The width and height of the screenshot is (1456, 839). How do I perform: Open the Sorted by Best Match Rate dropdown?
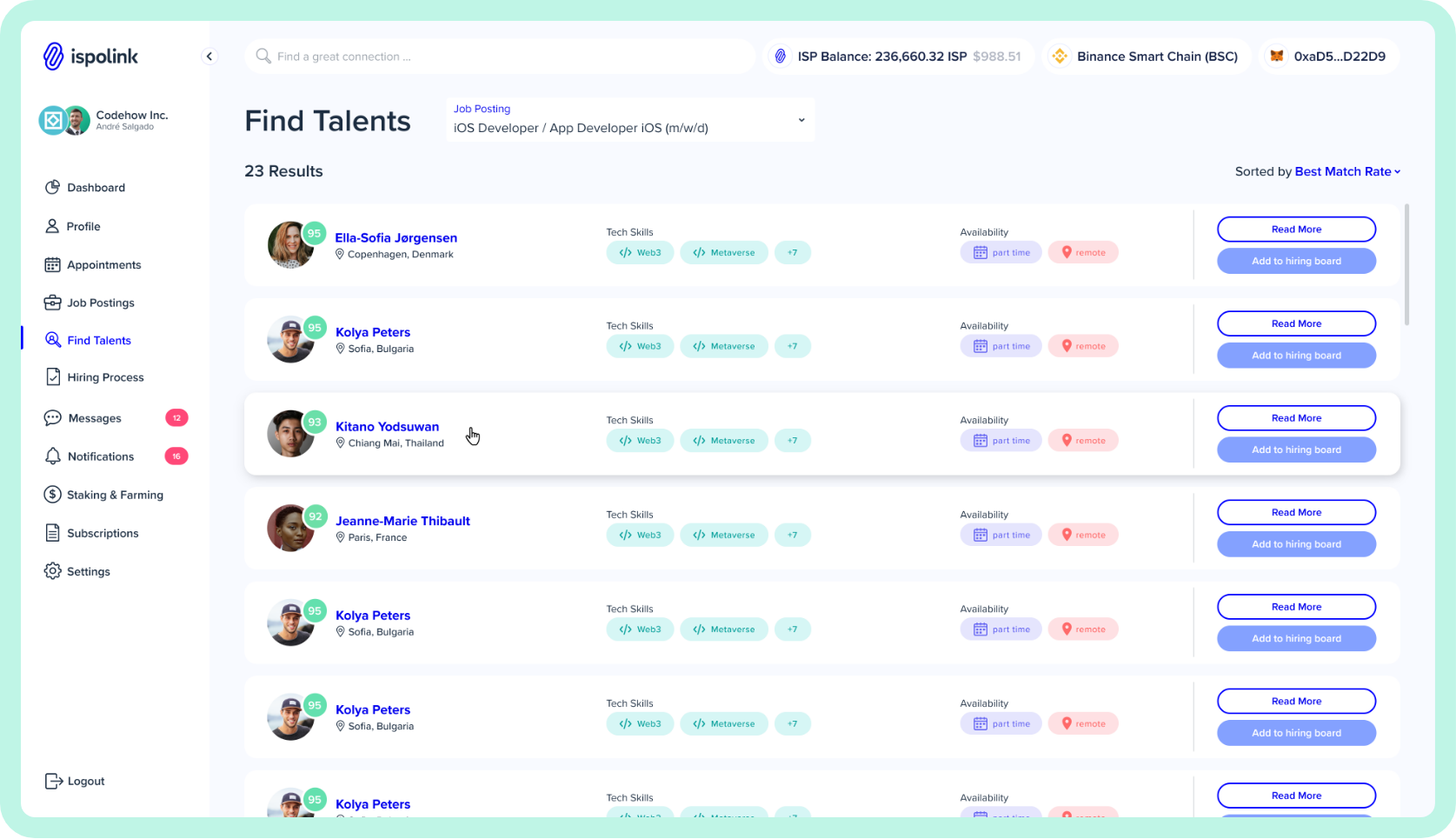point(1347,171)
